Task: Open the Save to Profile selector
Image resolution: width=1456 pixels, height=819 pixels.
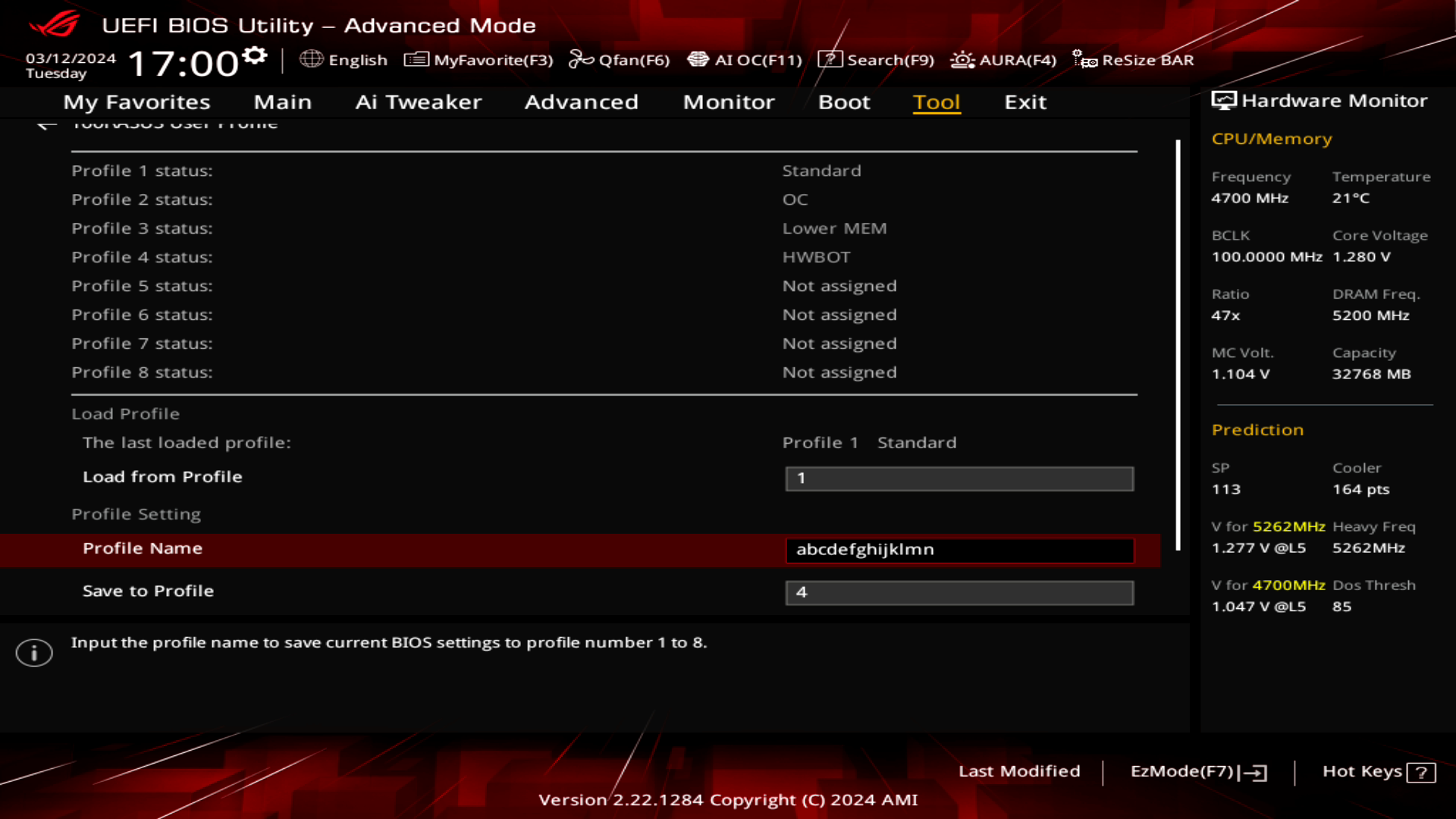Action: click(x=959, y=592)
